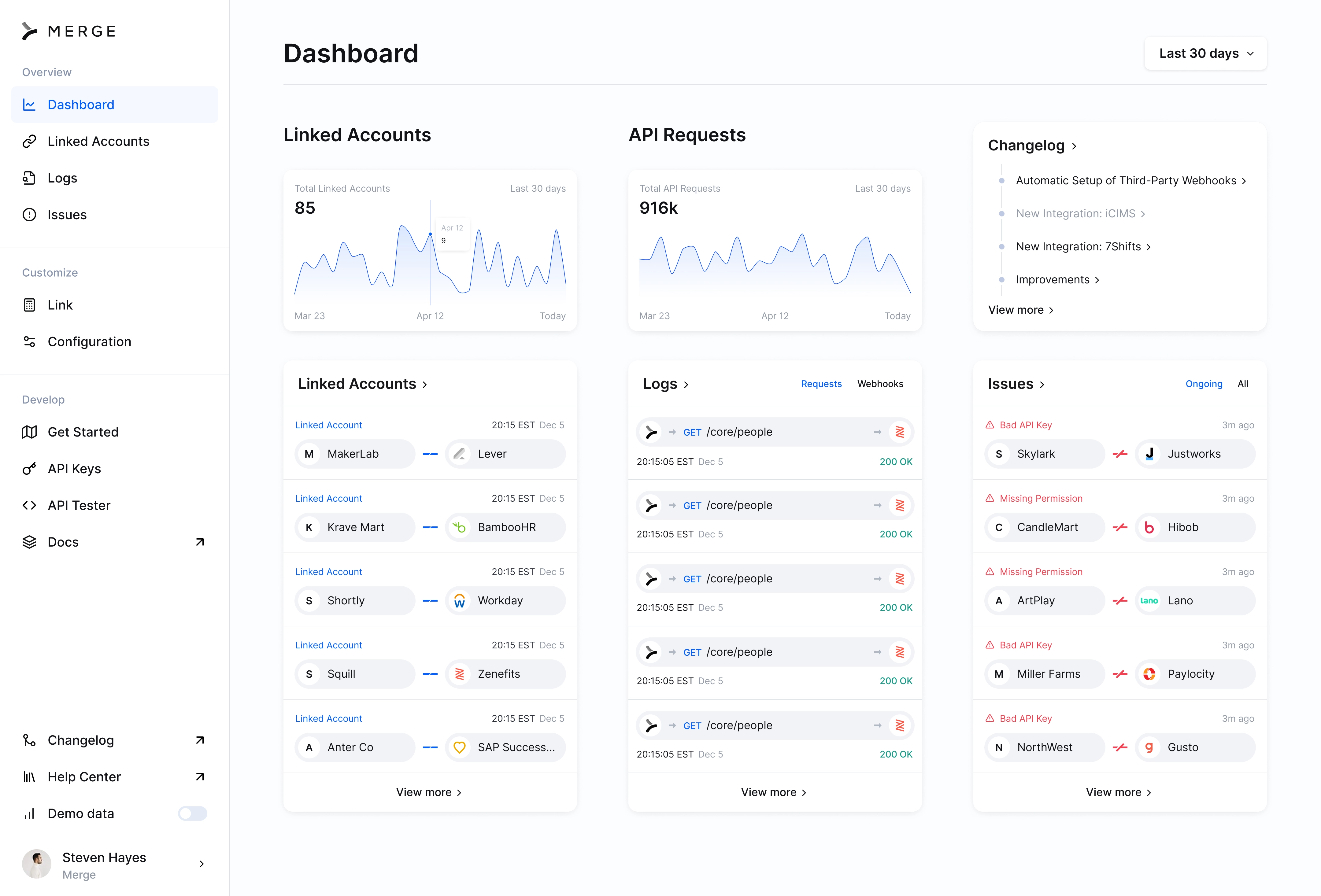Screen dimensions: 1321x896
Task: Click View more under Logs list
Action: 774,793
